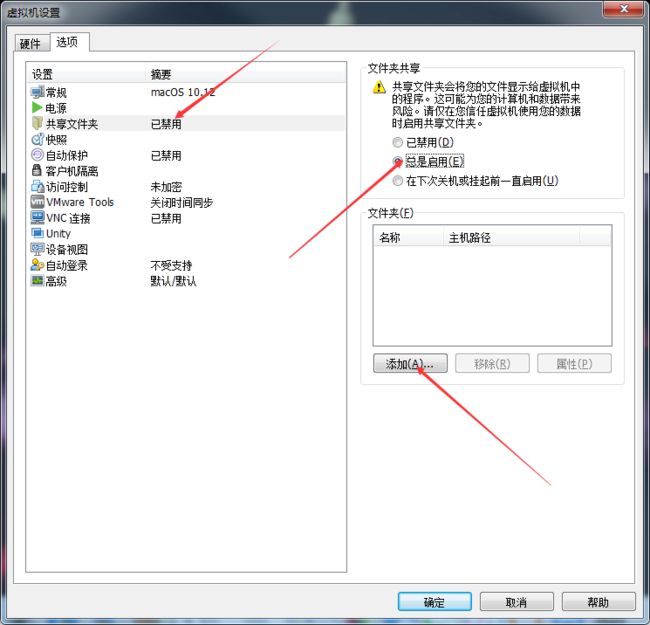
Task: Select the 电源 (Power) settings row label
Action: 56,108
